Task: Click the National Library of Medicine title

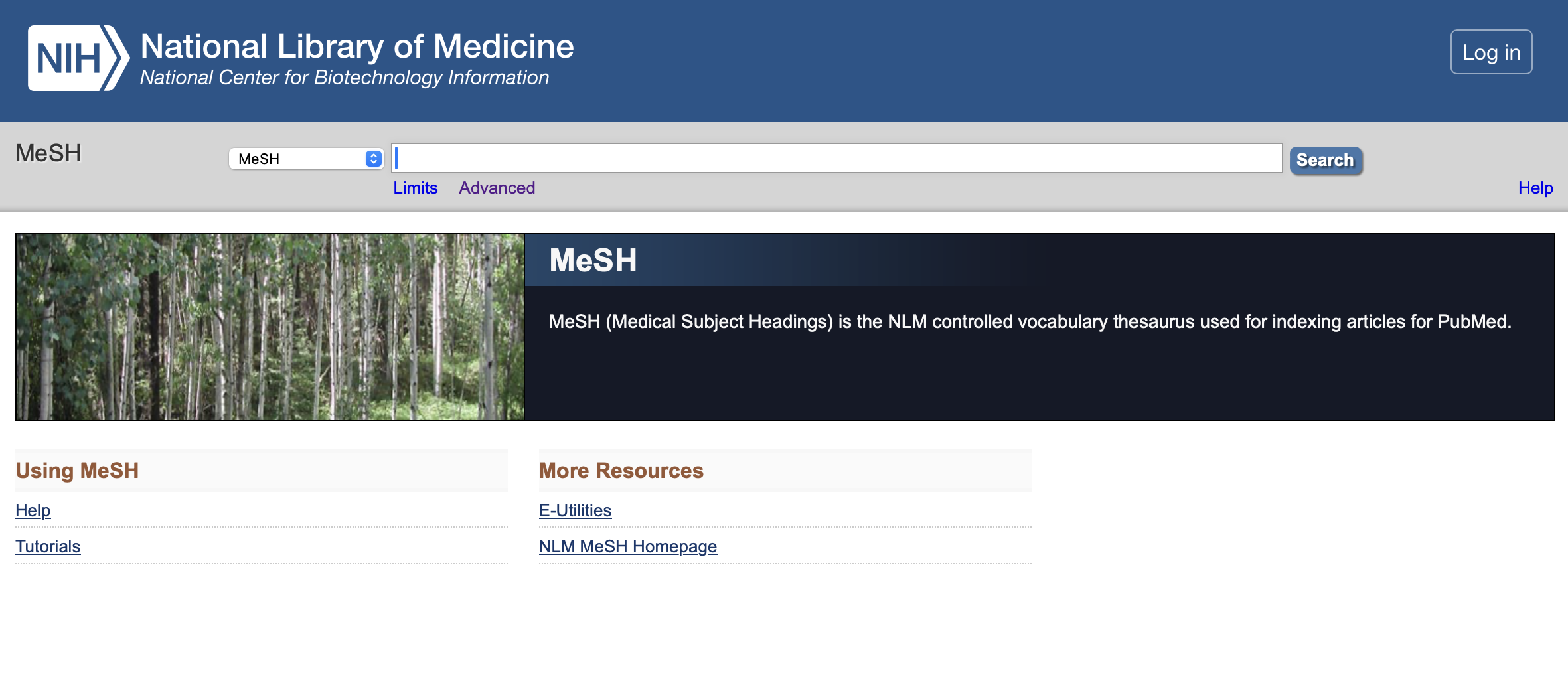Action: (x=356, y=46)
